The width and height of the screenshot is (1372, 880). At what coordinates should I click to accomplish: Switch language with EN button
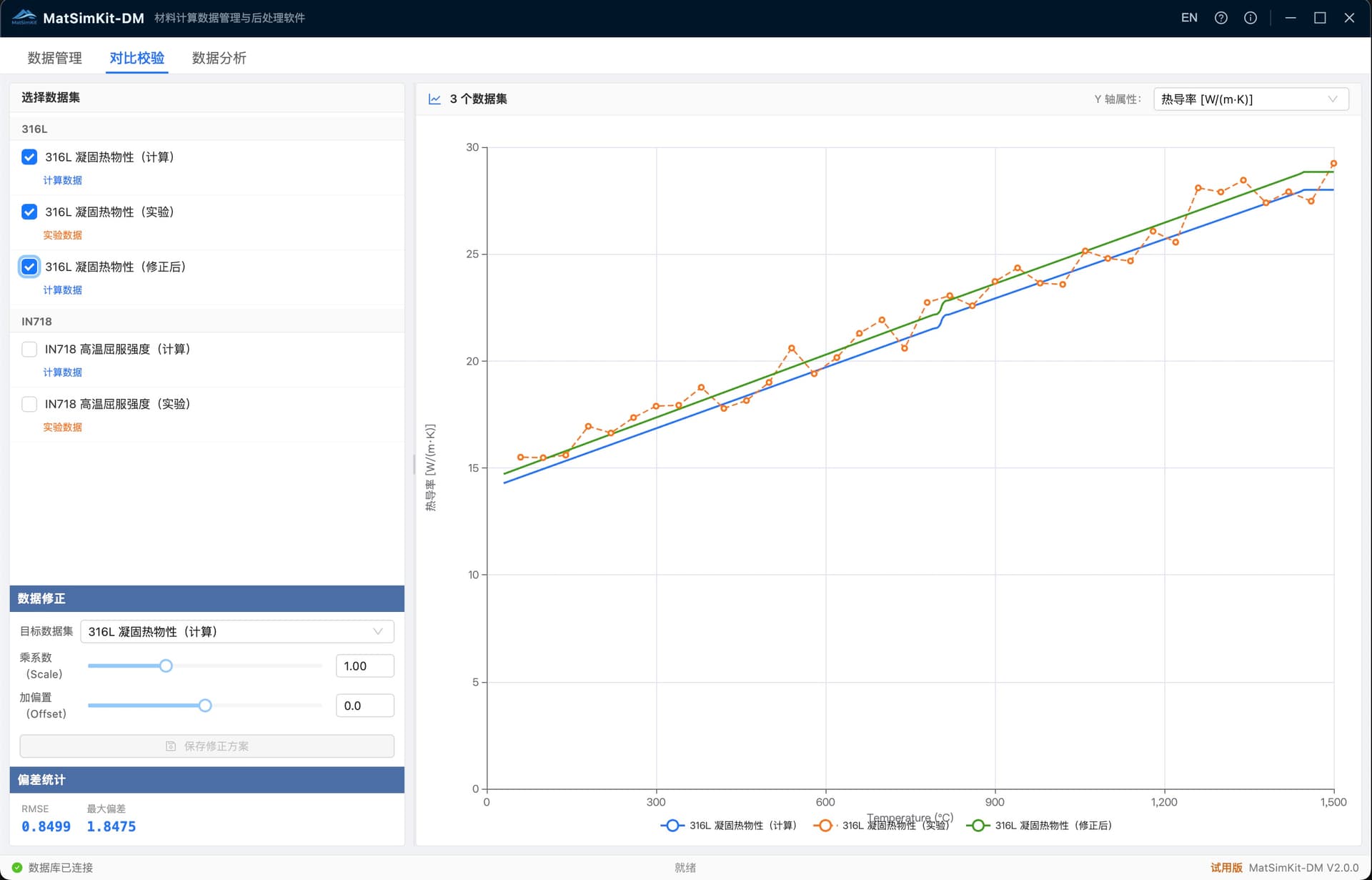(x=1189, y=18)
